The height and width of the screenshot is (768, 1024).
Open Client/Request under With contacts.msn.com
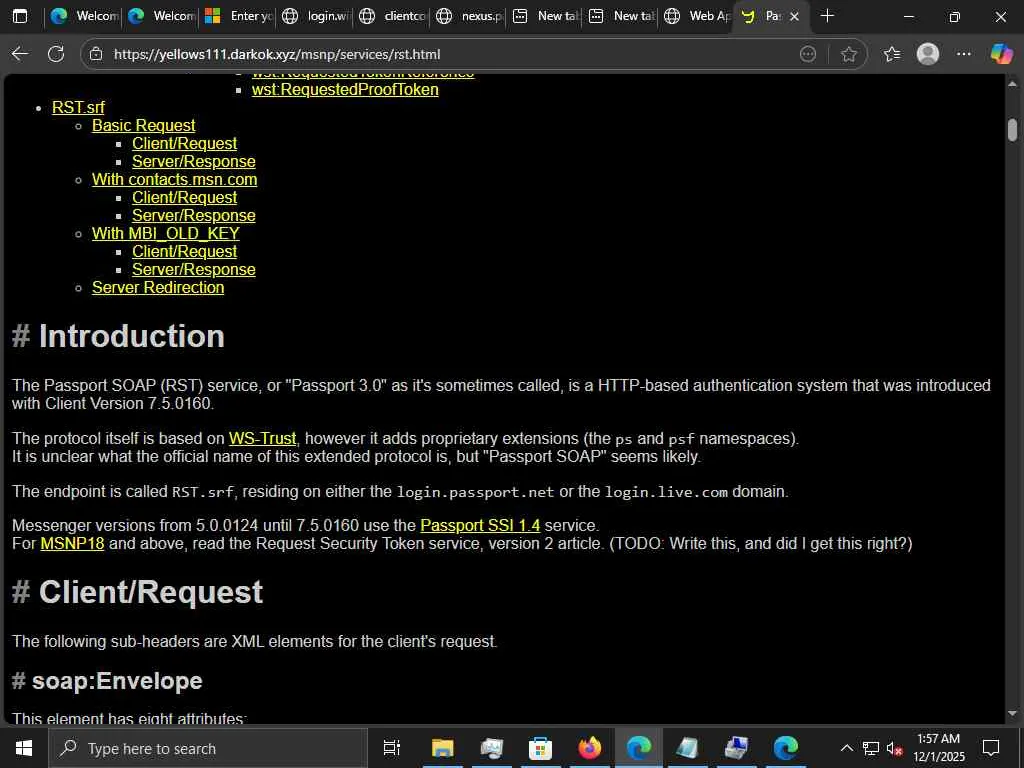click(x=184, y=198)
